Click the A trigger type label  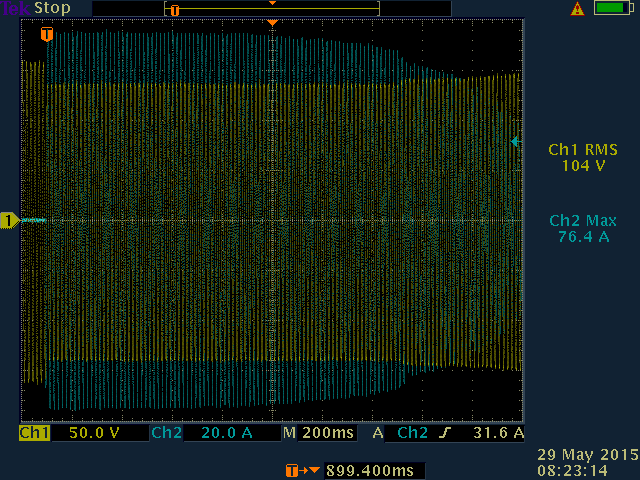point(378,433)
